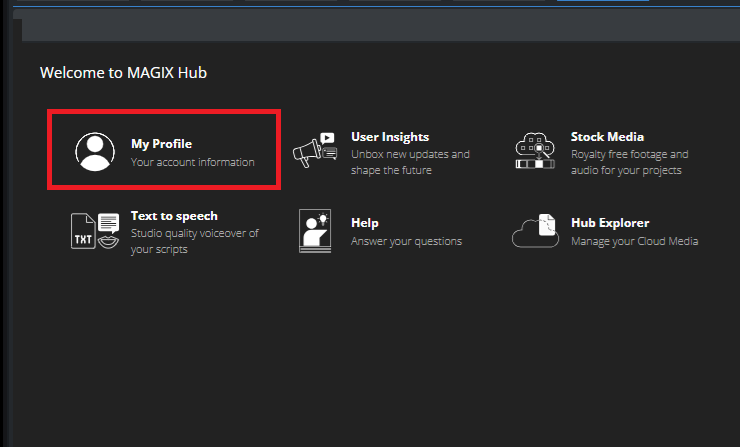The image size is (740, 447).
Task: Click "Studio quality voiceover of your scripts"
Action: tap(194, 241)
